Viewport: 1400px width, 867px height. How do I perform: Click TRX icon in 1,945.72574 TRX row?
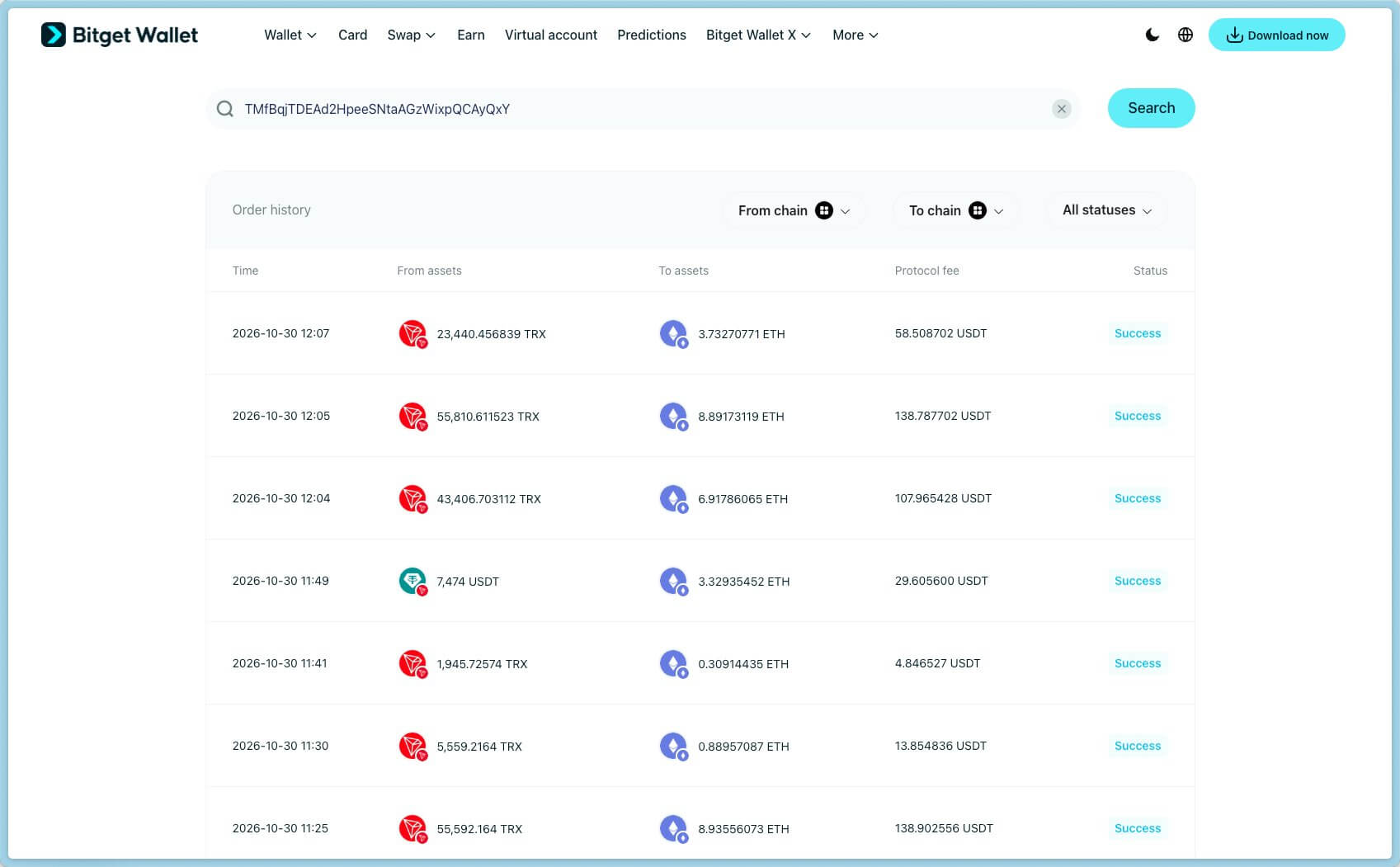point(412,663)
